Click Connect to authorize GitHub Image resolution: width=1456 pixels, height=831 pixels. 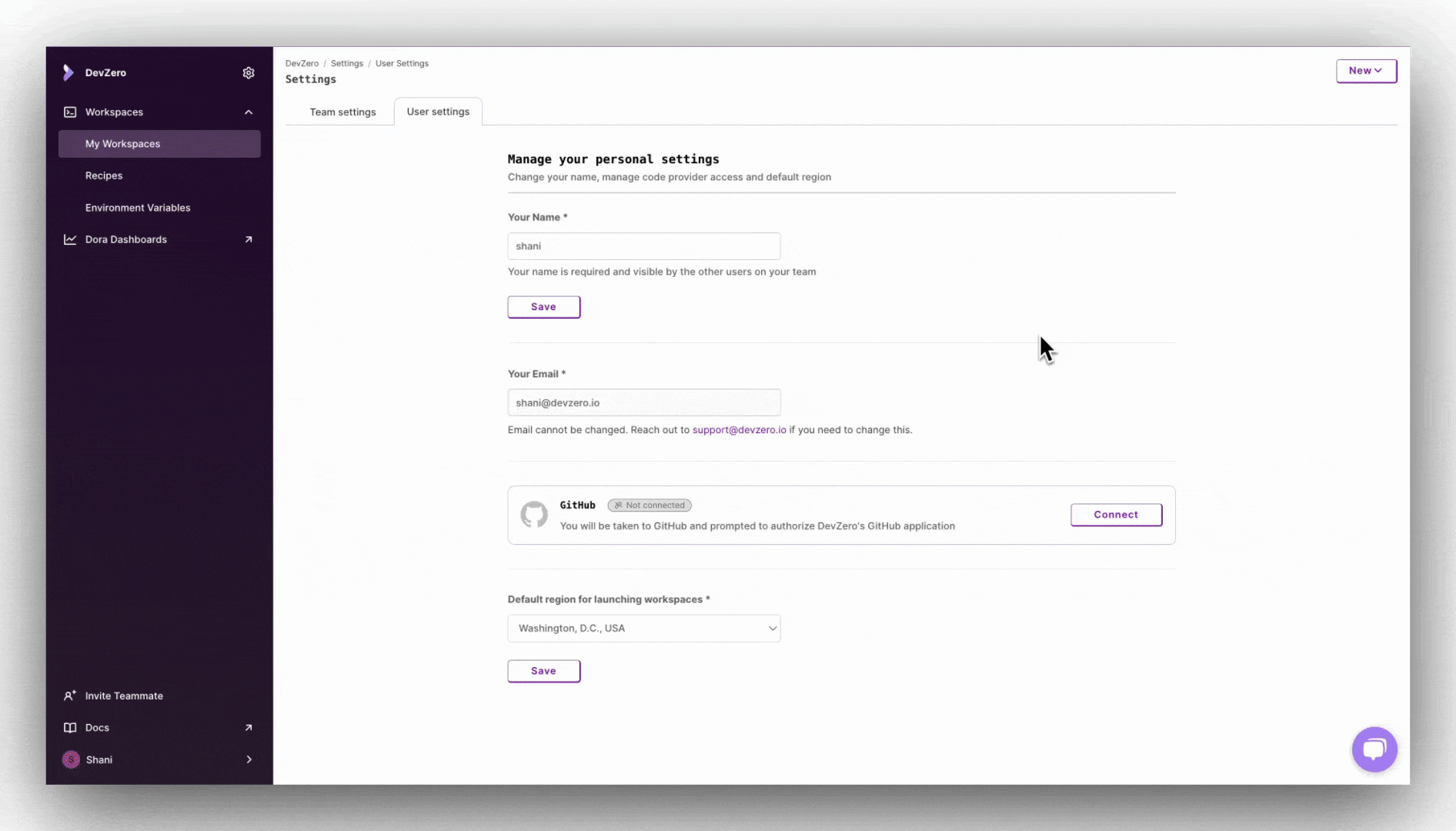point(1116,515)
